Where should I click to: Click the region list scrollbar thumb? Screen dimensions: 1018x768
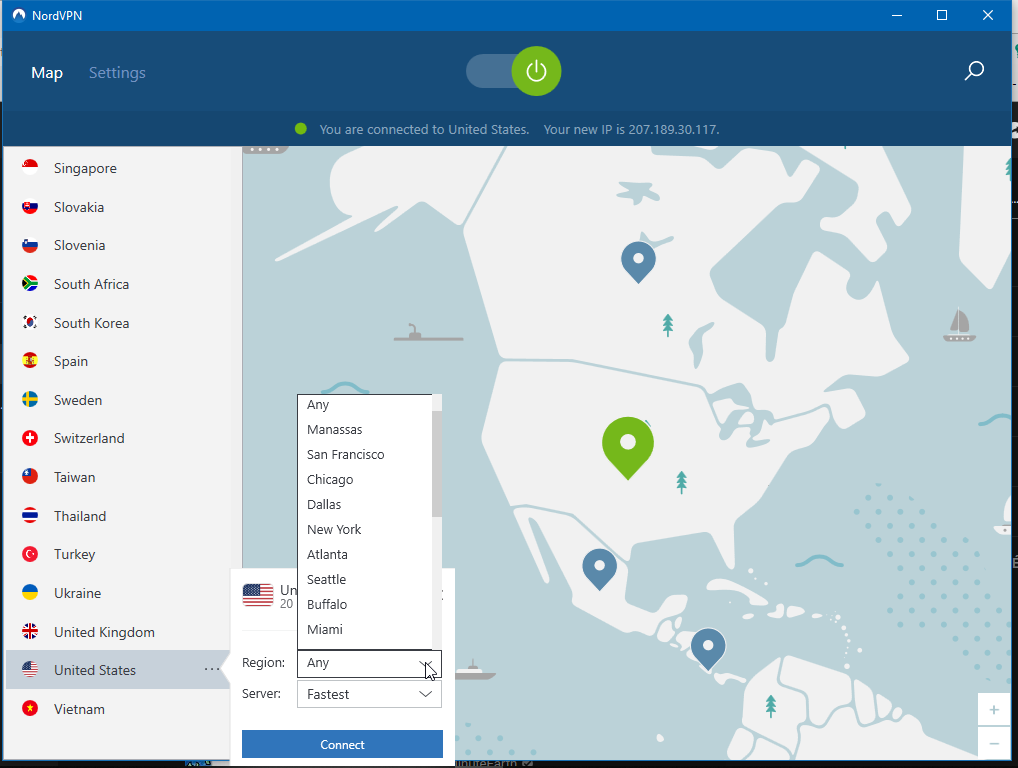click(436, 462)
